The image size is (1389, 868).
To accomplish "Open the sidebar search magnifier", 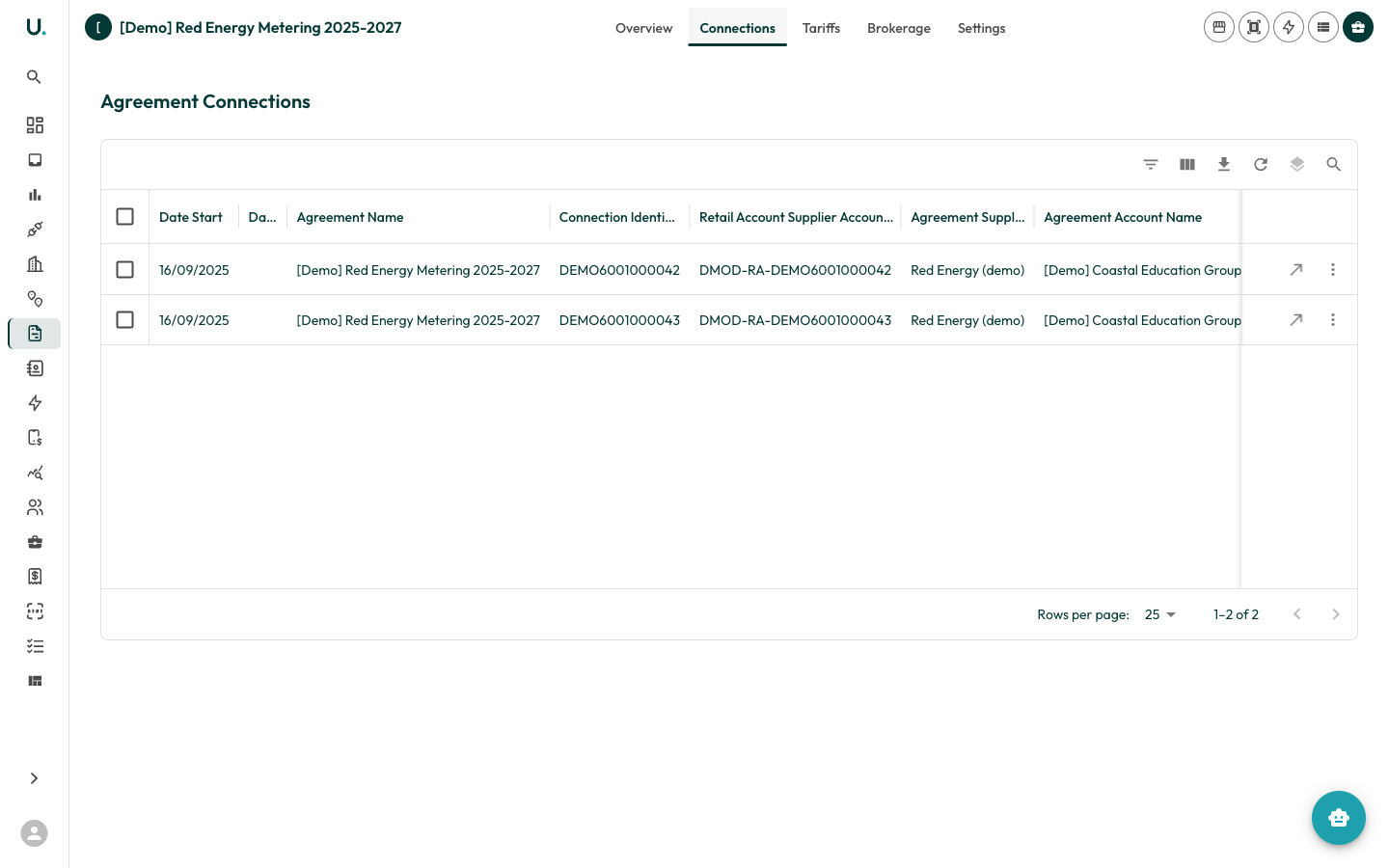I will pyautogui.click(x=35, y=77).
